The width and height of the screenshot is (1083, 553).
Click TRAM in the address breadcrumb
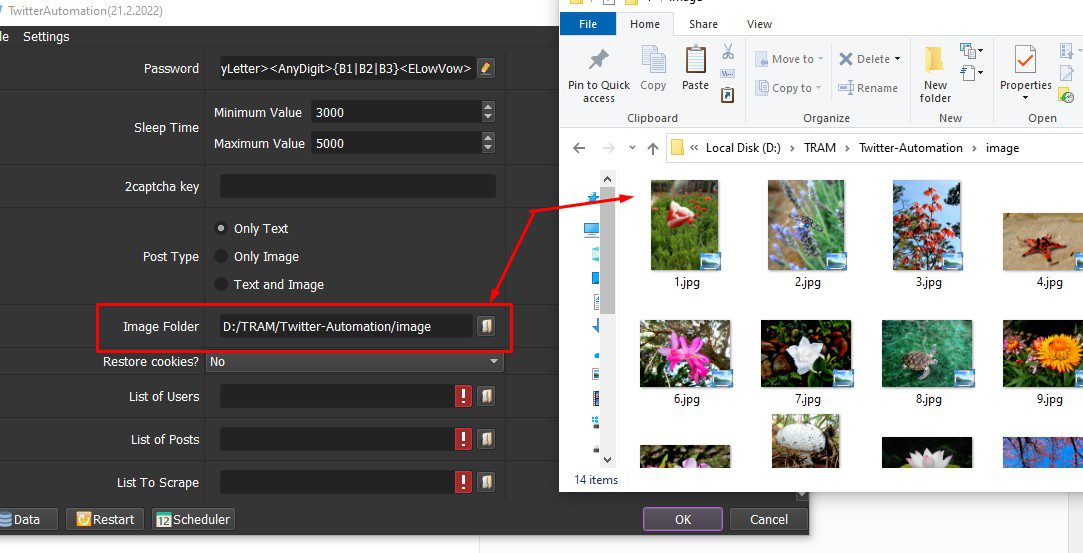(820, 148)
